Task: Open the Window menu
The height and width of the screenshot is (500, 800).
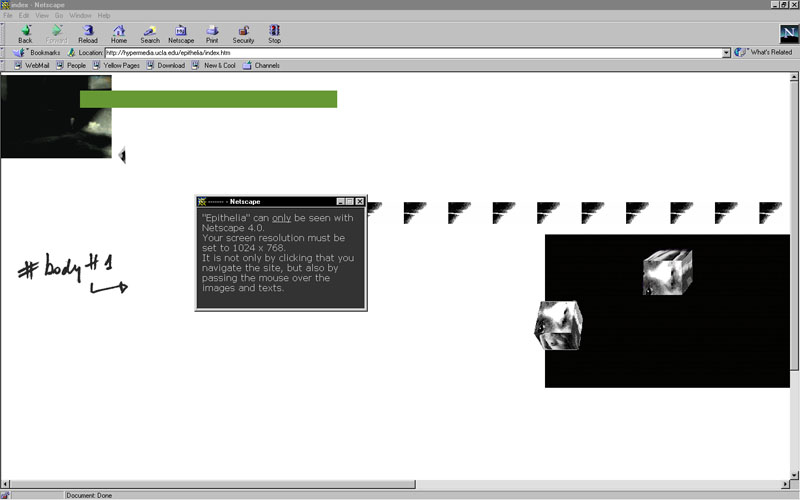Action: pos(81,16)
